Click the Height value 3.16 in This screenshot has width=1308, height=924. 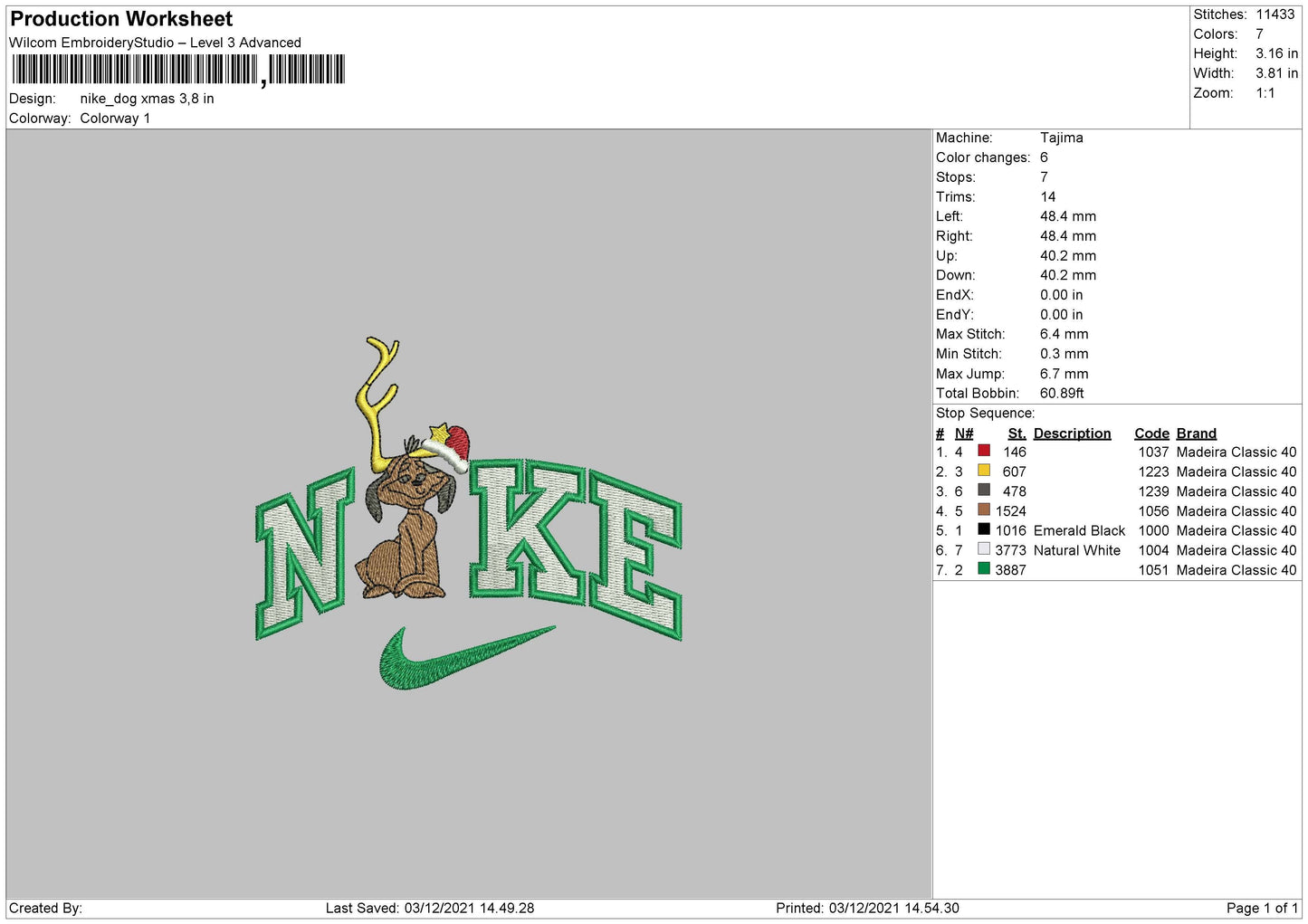[1276, 54]
